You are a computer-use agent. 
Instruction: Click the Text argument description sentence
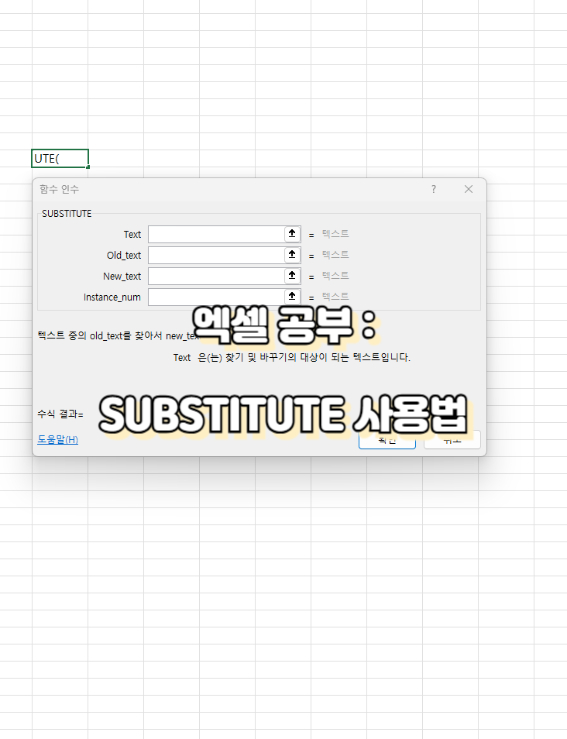click(292, 357)
